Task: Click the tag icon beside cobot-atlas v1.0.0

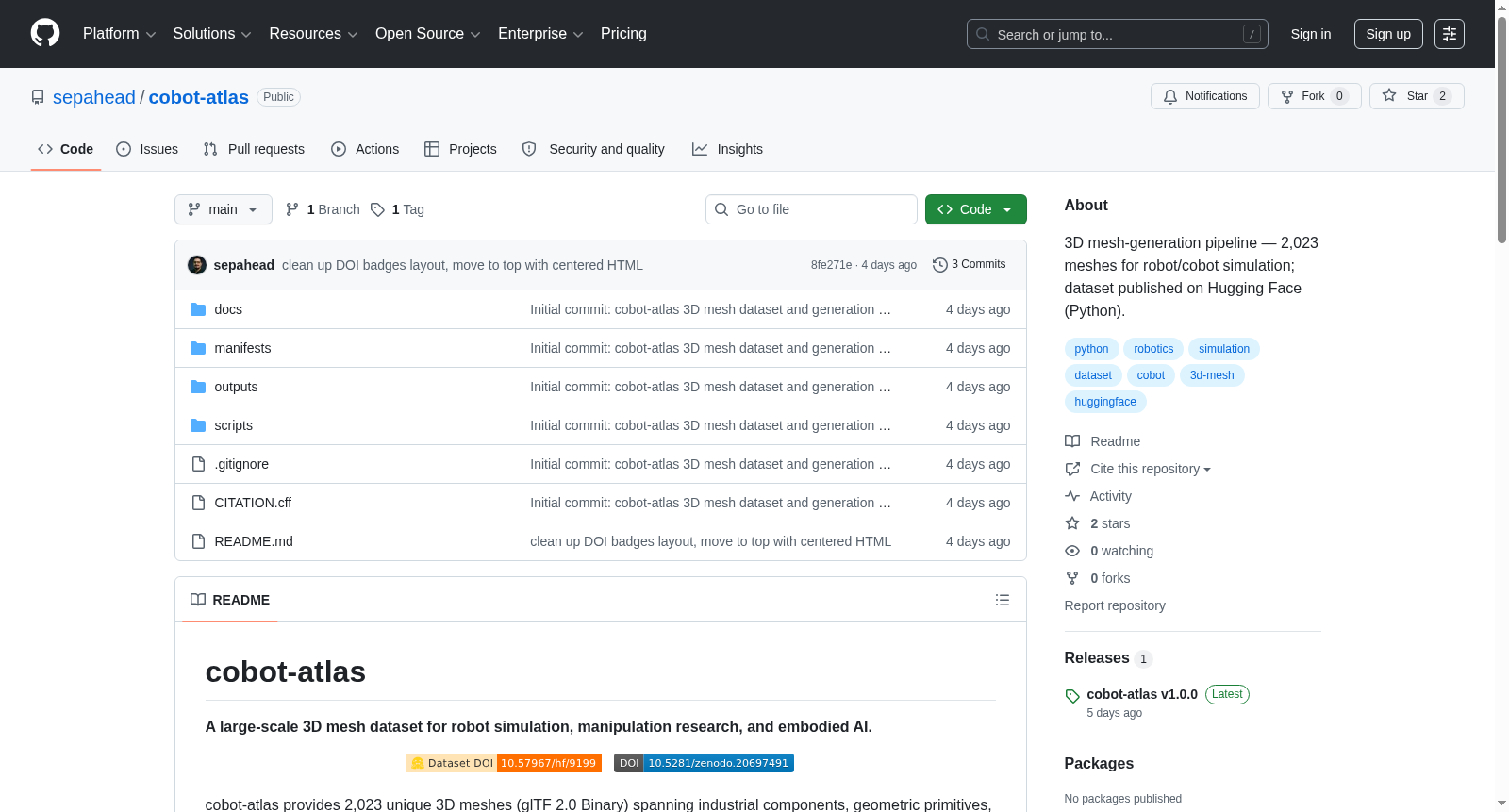Action: point(1072,696)
